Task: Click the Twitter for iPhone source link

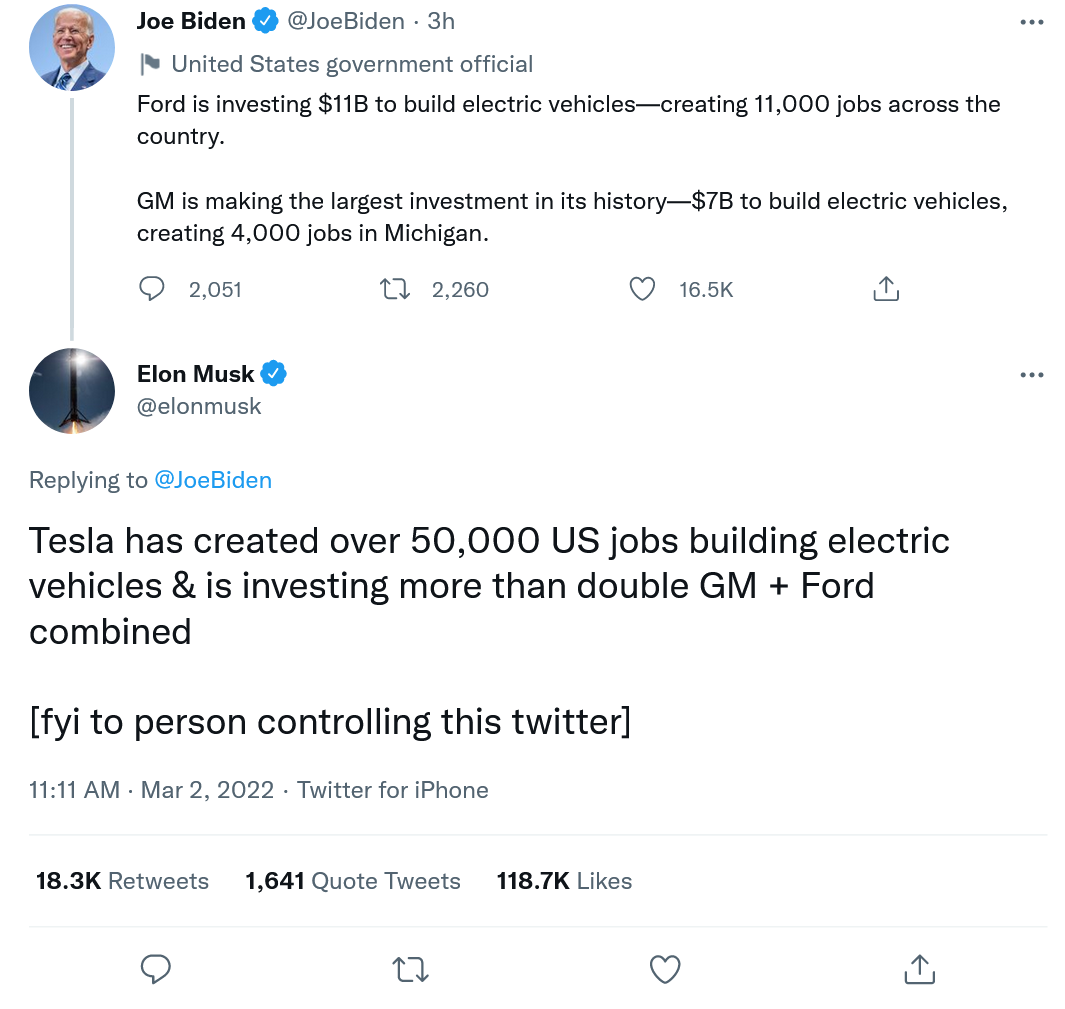Action: (x=393, y=790)
